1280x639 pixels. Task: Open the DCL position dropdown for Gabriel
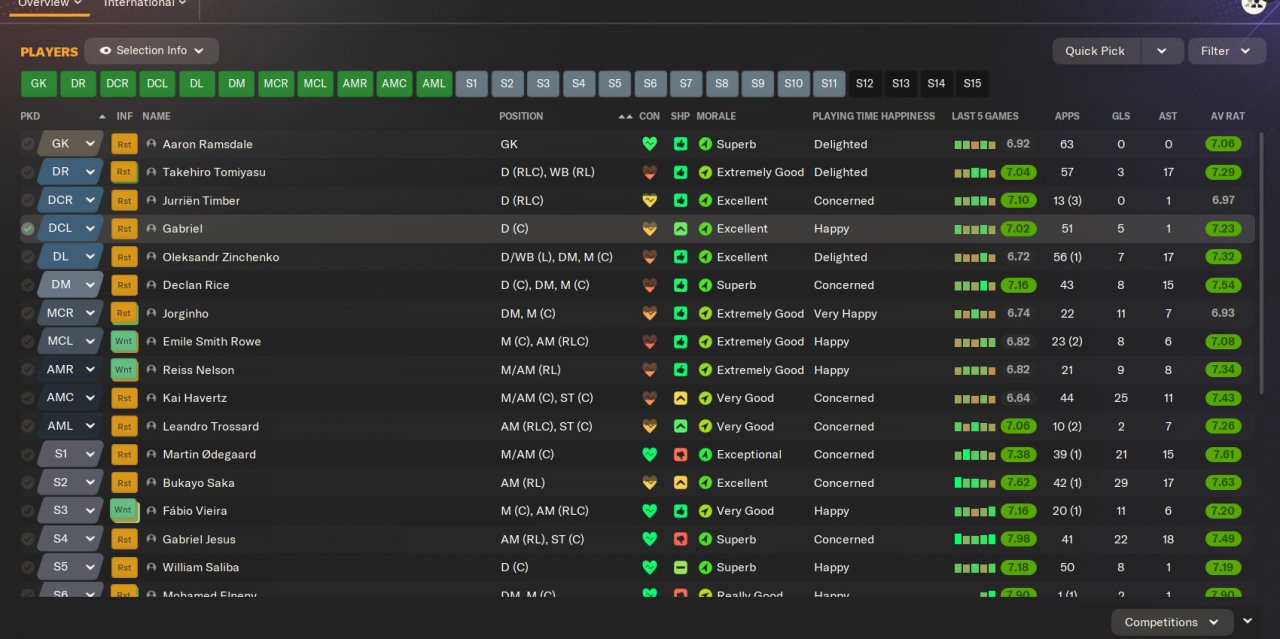(x=91, y=229)
